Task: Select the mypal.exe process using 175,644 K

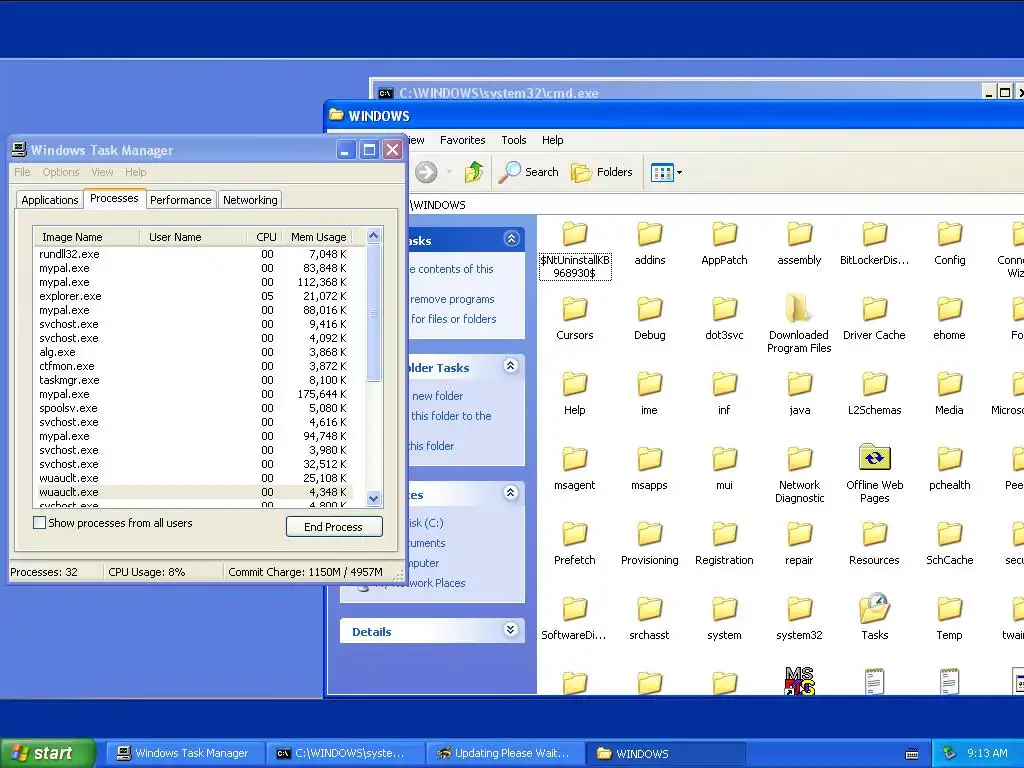Action: 193,394
